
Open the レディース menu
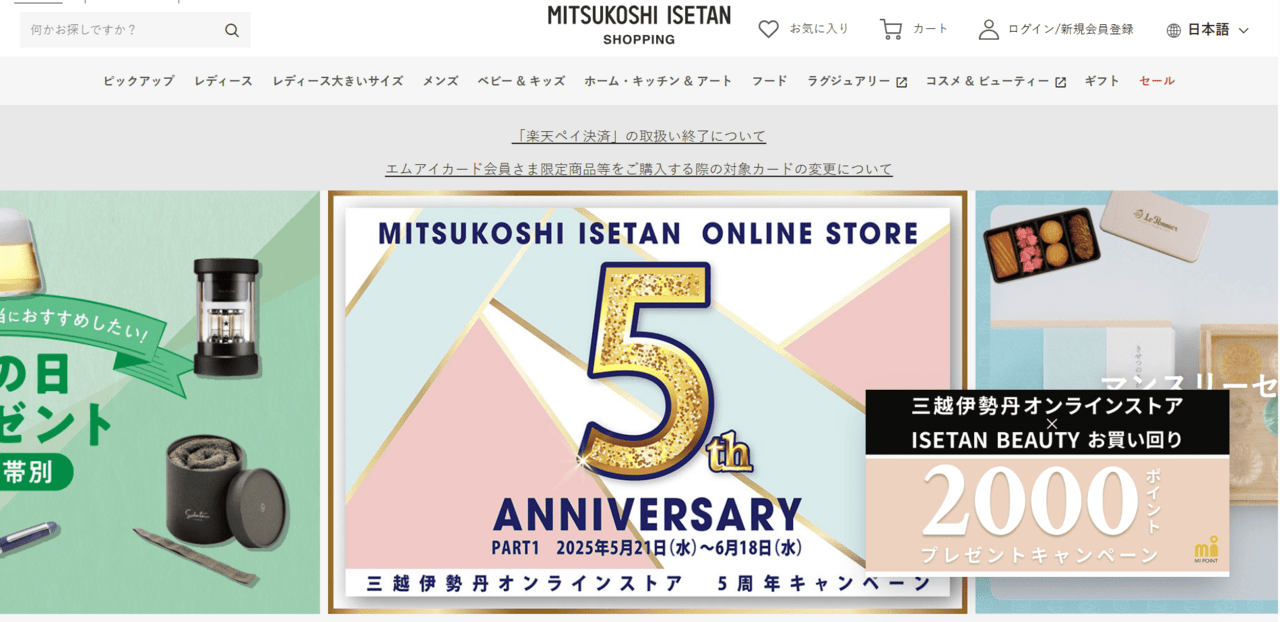pyautogui.click(x=223, y=81)
